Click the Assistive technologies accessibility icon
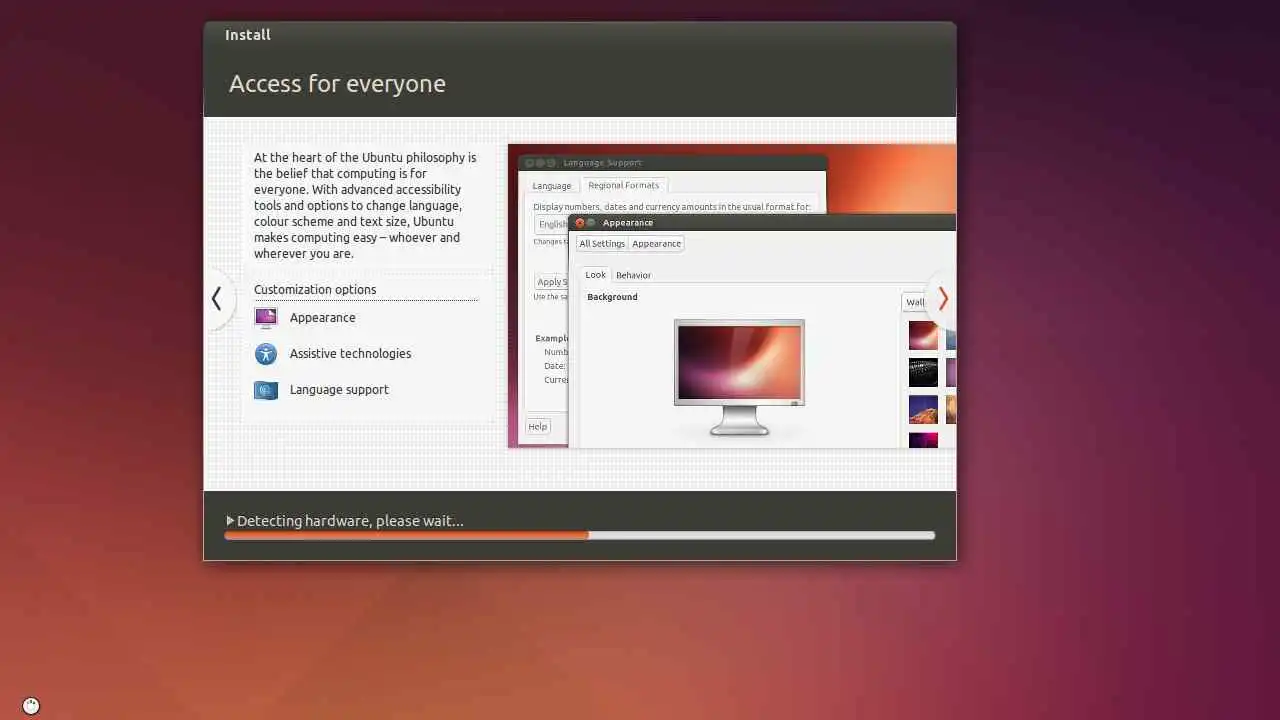This screenshot has height=720, width=1280. (266, 354)
